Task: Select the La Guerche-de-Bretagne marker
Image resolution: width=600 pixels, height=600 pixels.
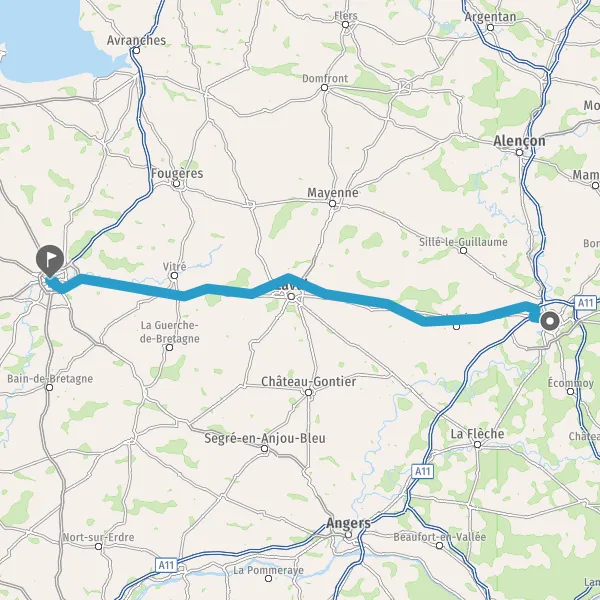Action: pyautogui.click(x=170, y=347)
